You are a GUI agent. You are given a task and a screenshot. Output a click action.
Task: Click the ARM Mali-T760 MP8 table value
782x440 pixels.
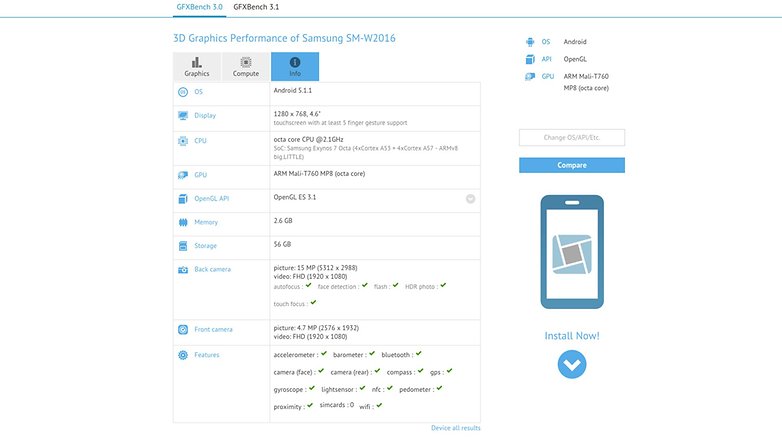coord(319,174)
